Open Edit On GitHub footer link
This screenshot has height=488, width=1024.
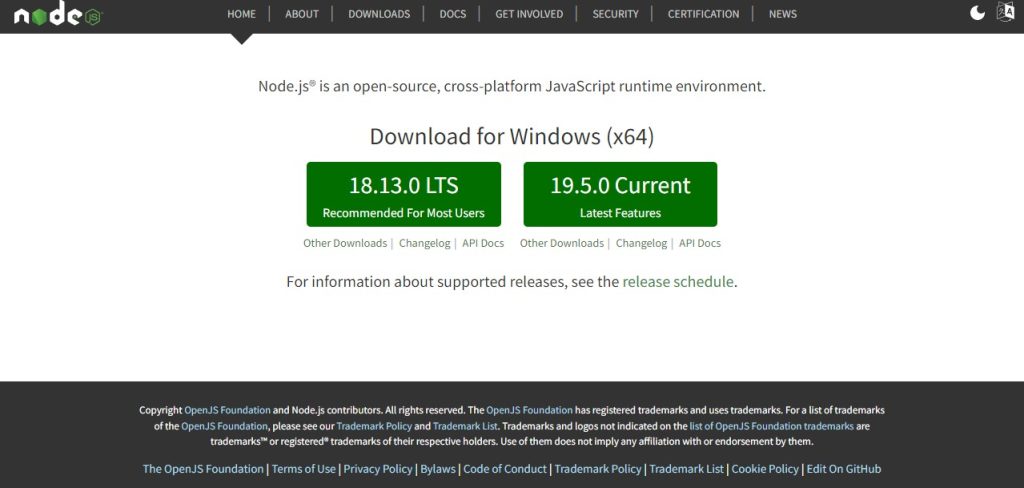coord(844,469)
